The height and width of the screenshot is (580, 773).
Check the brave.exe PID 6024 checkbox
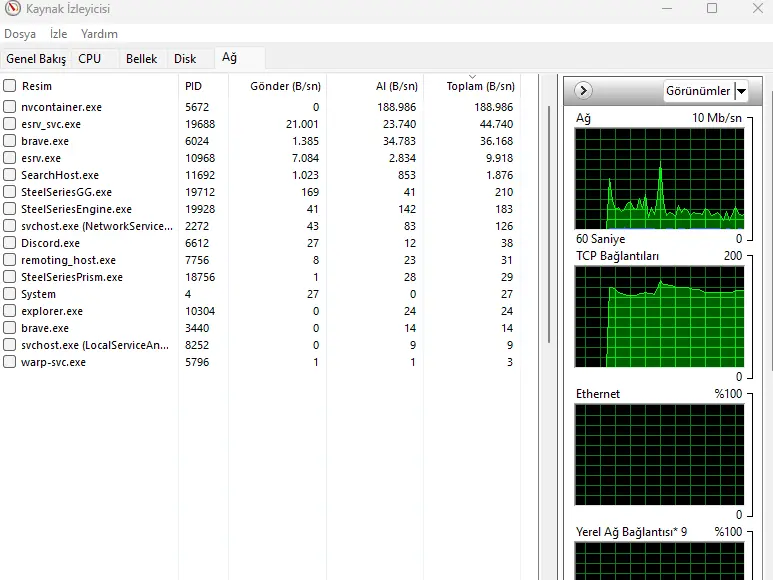point(9,141)
